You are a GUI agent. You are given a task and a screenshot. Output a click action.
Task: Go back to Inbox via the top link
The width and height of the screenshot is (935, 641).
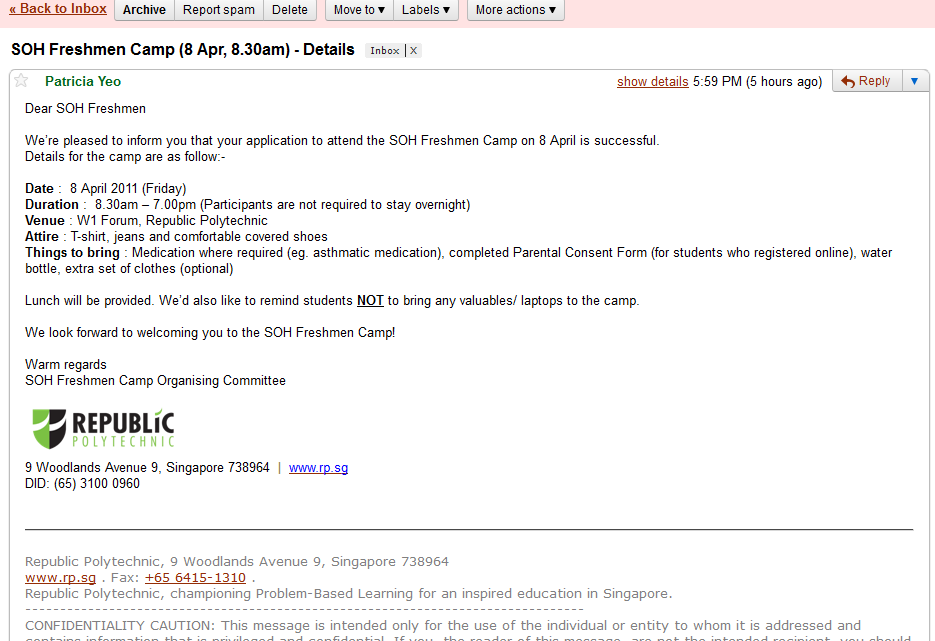click(x=58, y=9)
